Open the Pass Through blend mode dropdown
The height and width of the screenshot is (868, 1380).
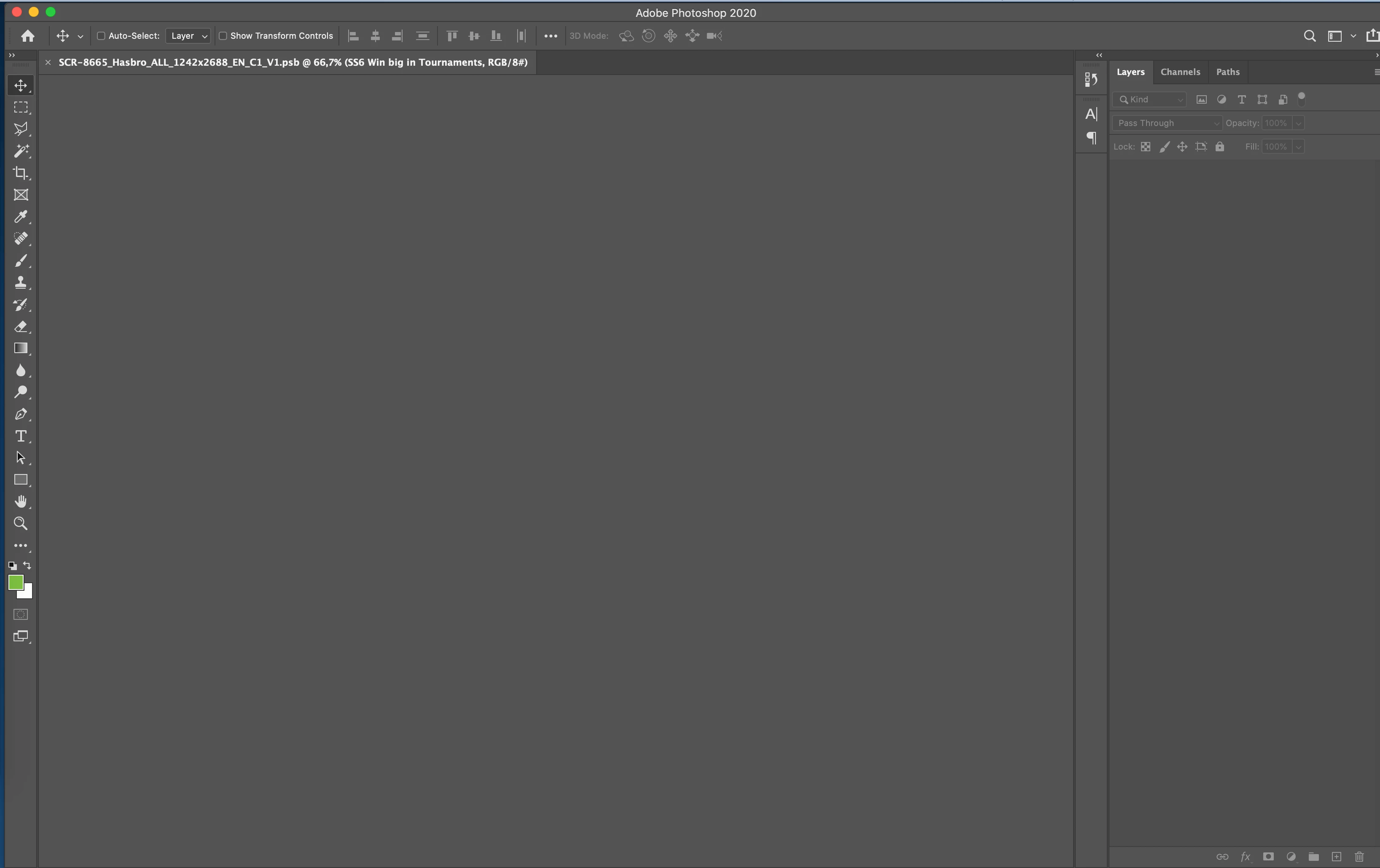tap(1167, 123)
